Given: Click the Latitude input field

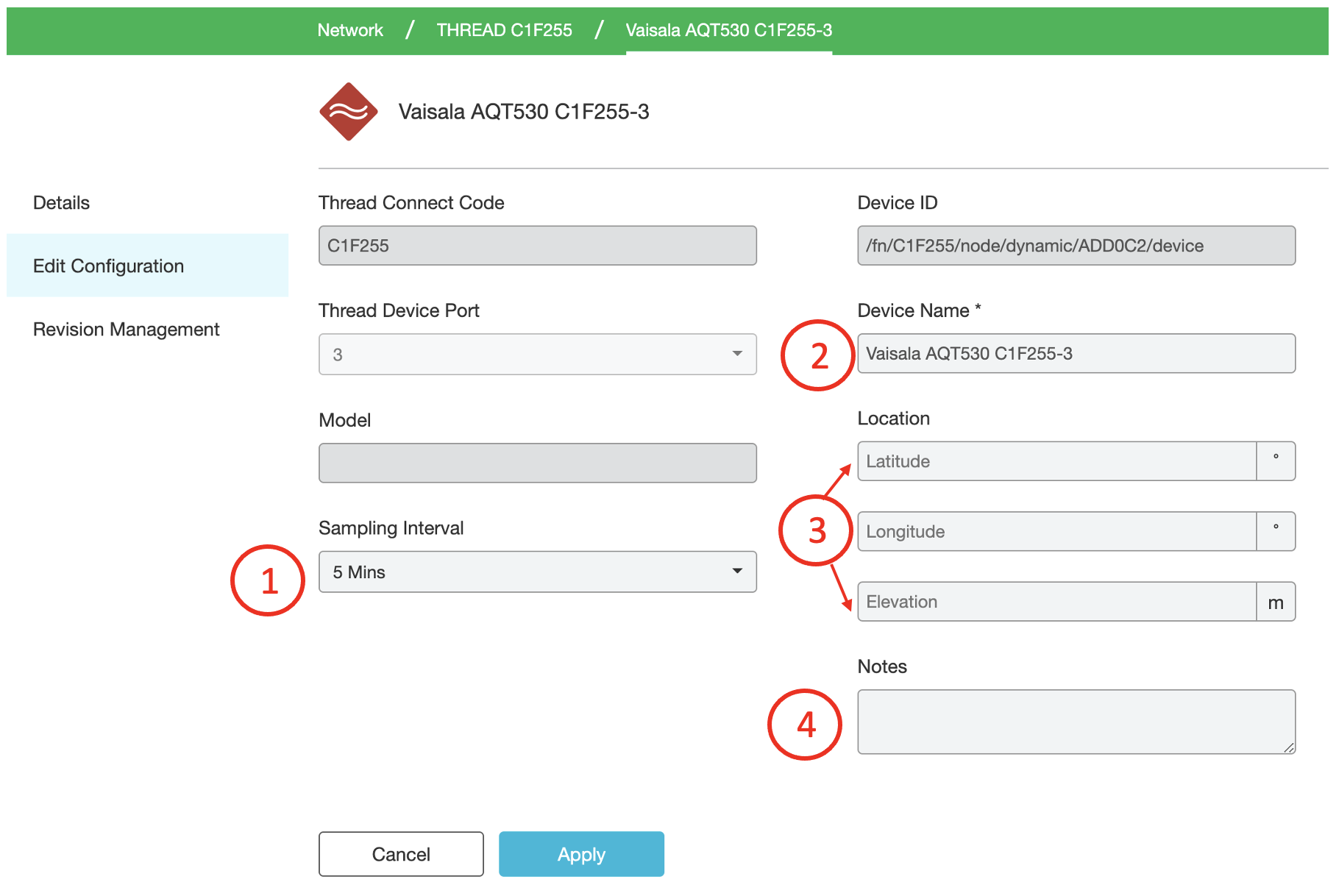Looking at the screenshot, I should (1056, 461).
